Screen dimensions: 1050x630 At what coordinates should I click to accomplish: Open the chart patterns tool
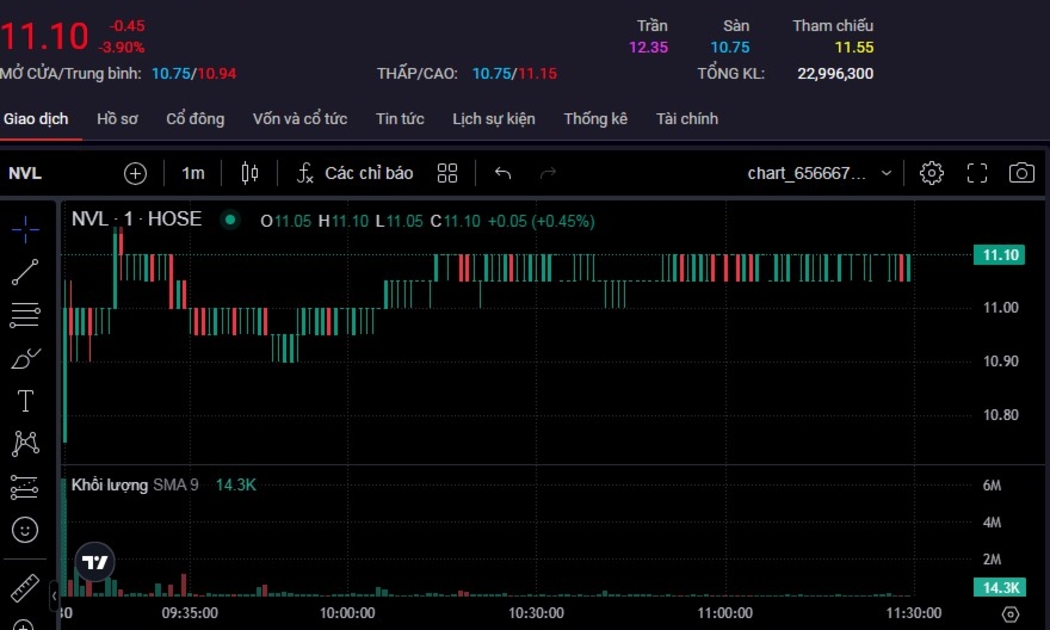[26, 443]
